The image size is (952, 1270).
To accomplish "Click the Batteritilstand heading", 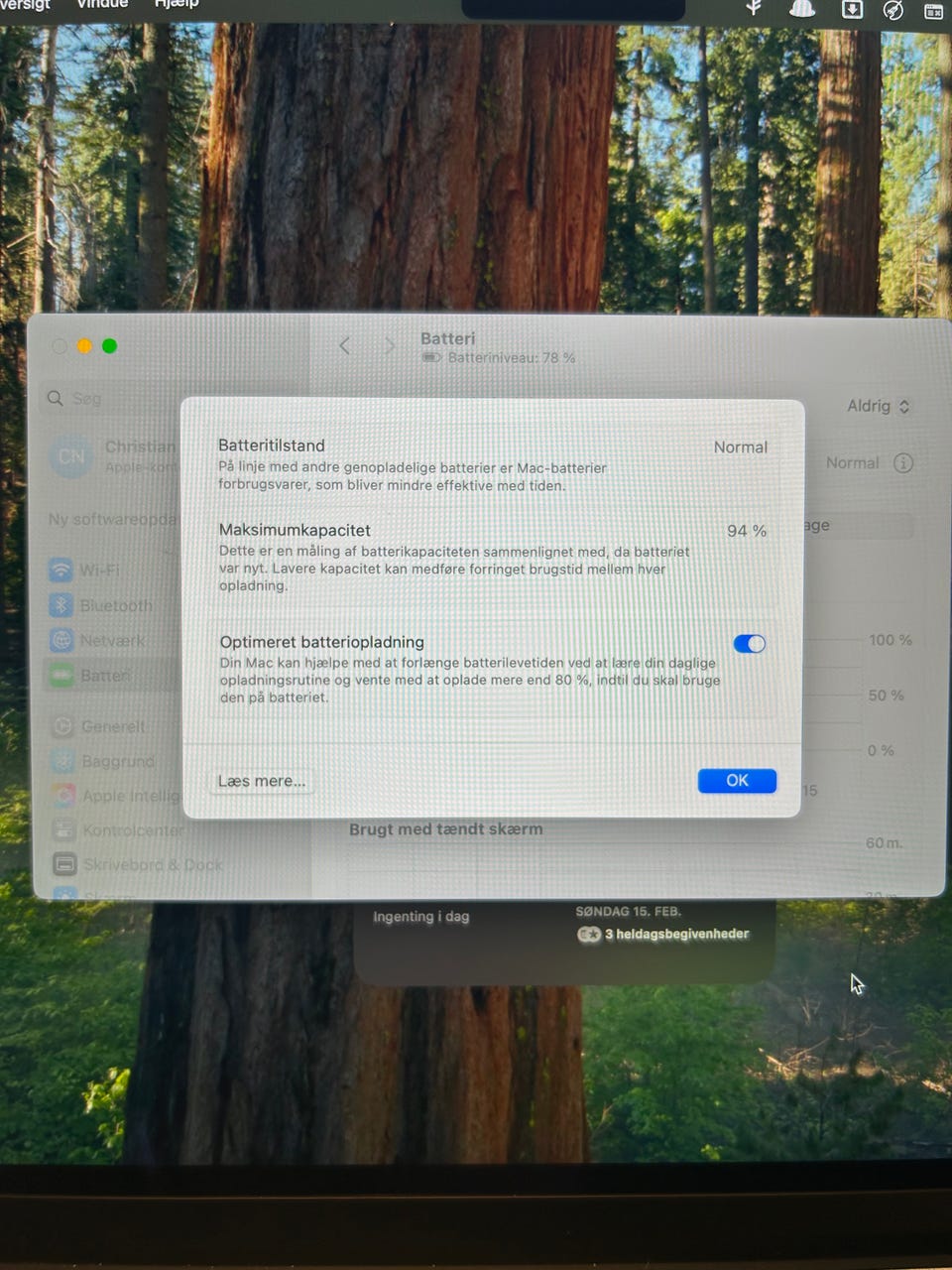I will 272,445.
